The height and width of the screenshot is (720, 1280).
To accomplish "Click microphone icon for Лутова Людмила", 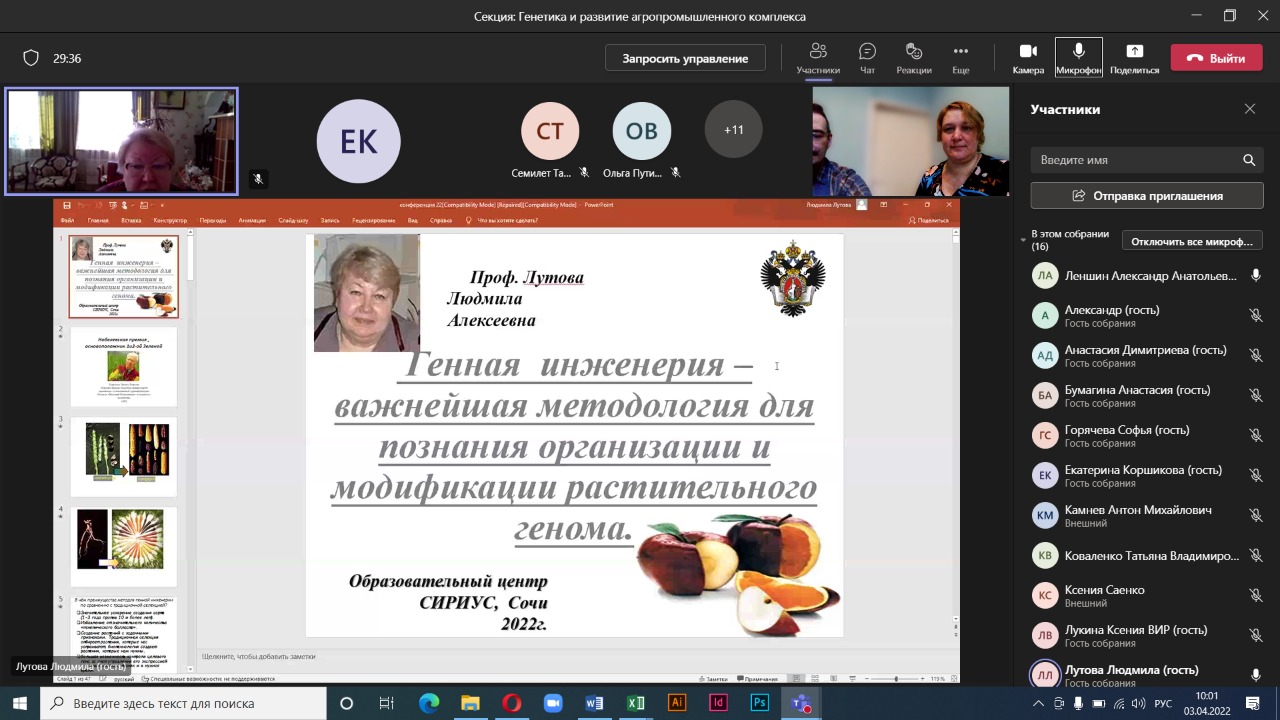I will [x=1255, y=675].
